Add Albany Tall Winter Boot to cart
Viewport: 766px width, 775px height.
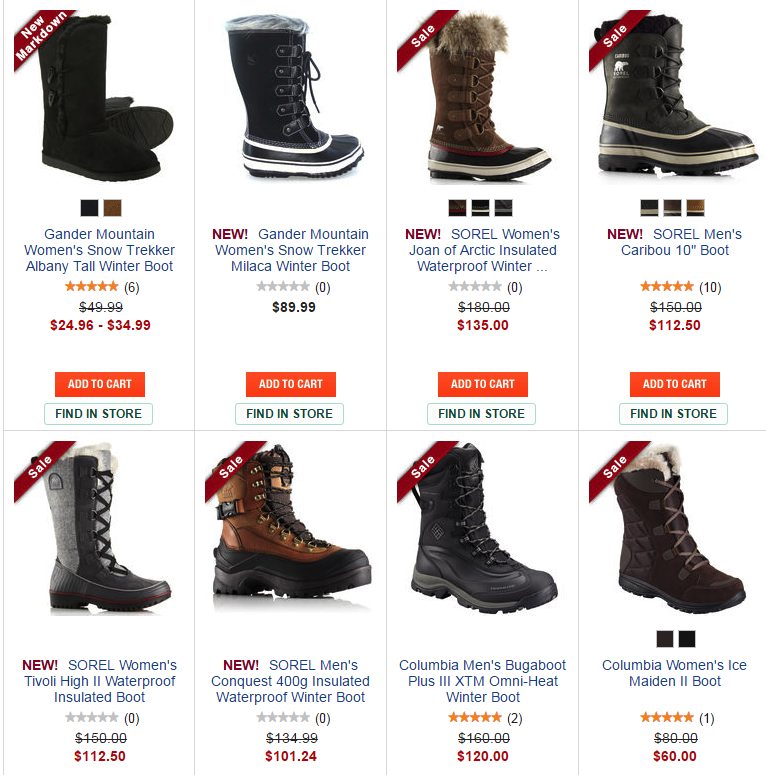(x=99, y=384)
